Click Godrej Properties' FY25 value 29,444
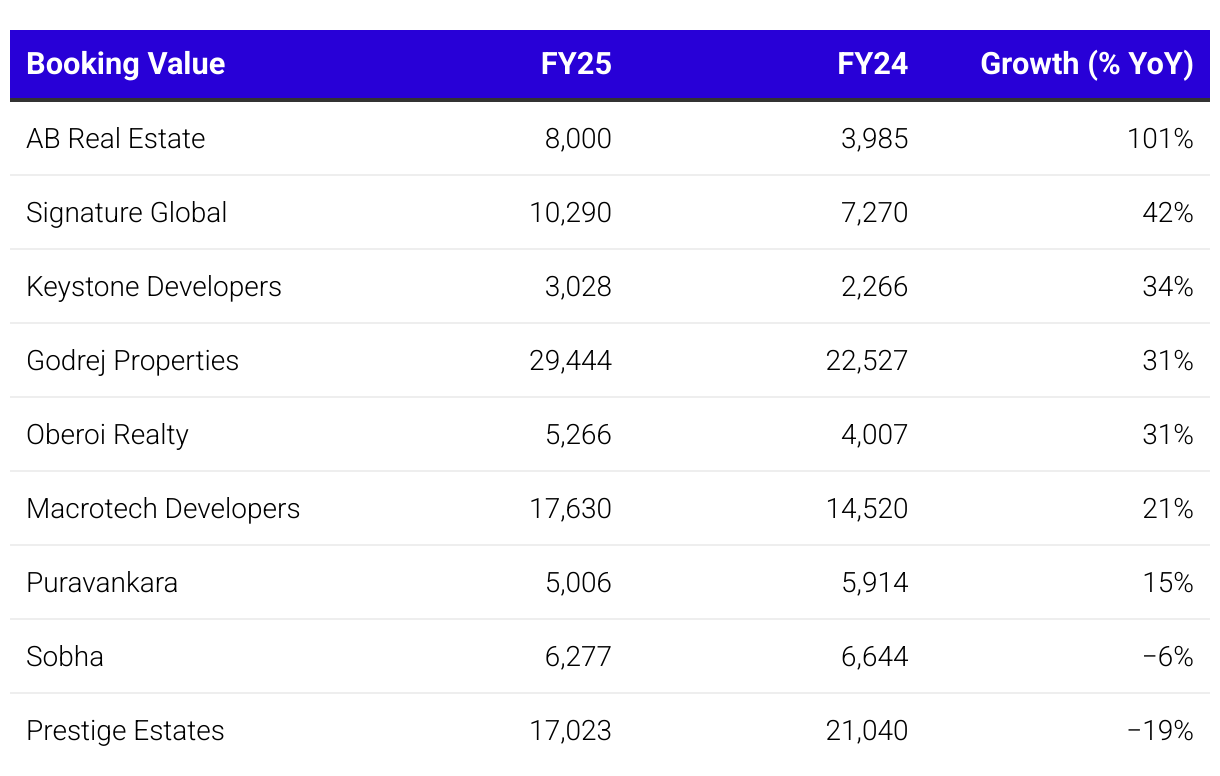Image resolution: width=1220 pixels, height=776 pixels. point(570,360)
